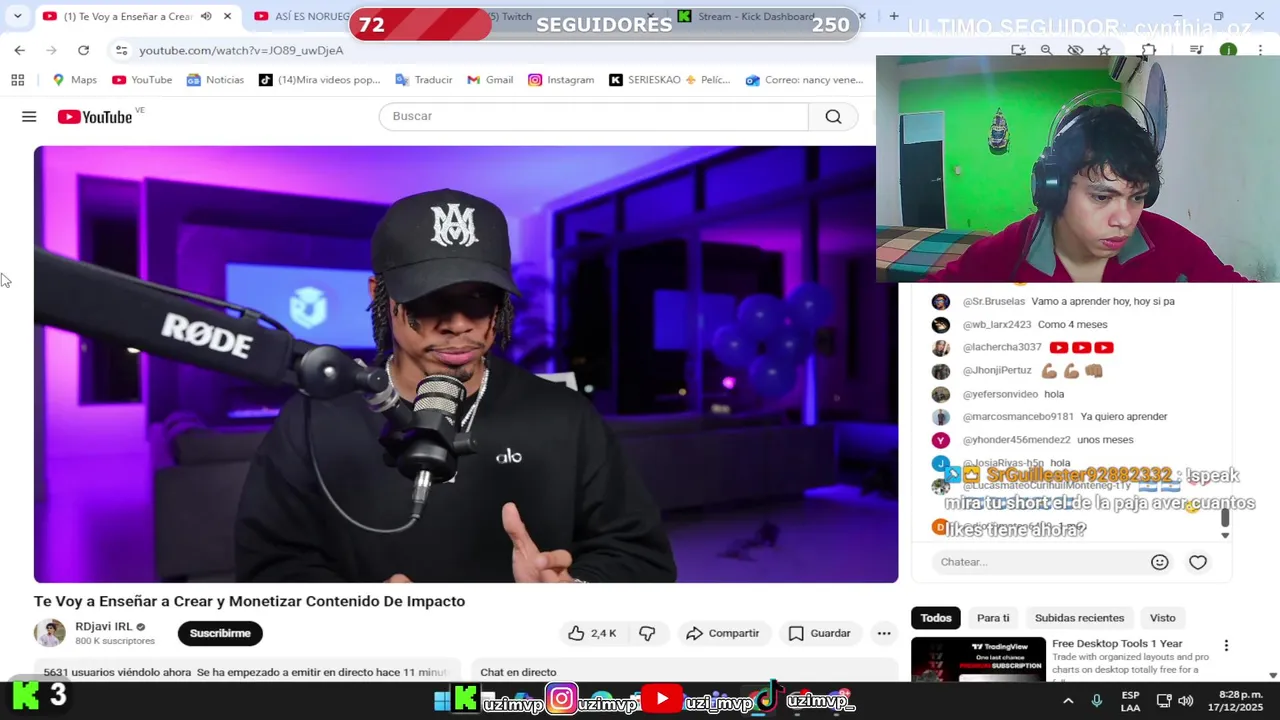Go back with the browser back arrow
Image resolution: width=1280 pixels, height=720 pixels.
pos(20,50)
